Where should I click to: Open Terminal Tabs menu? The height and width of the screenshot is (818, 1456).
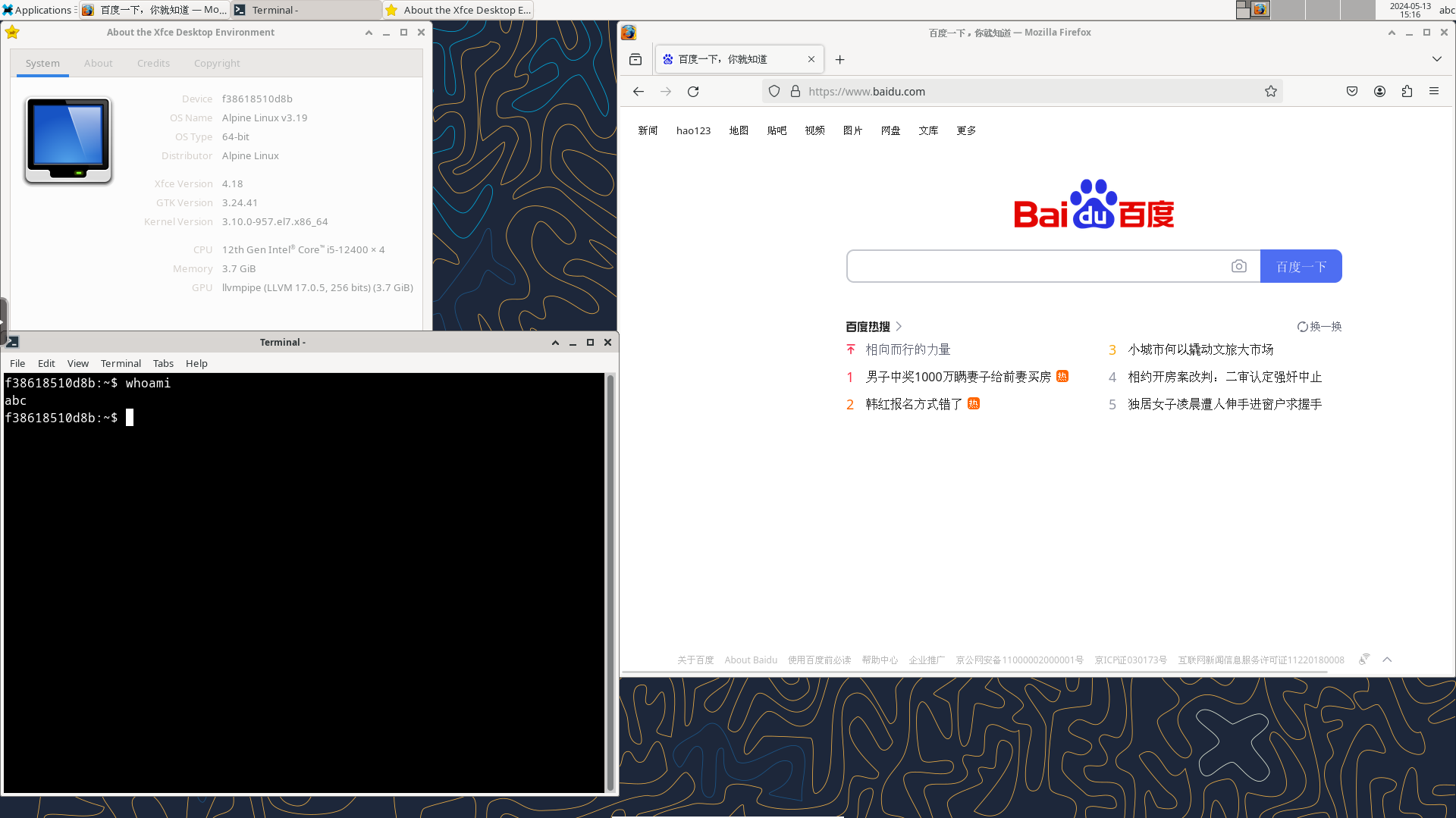pyautogui.click(x=163, y=363)
